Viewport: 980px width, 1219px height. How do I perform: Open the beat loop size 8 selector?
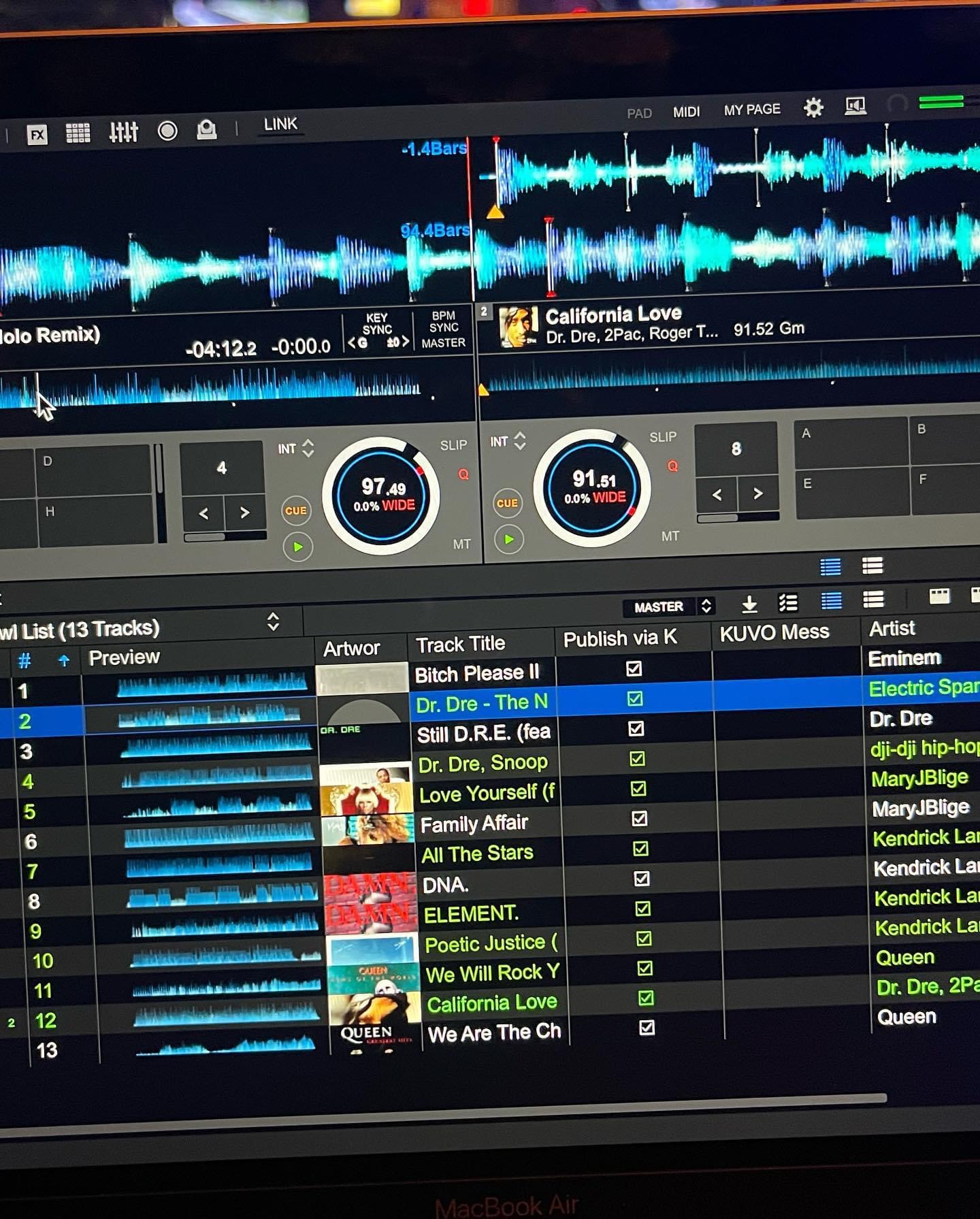(x=736, y=449)
